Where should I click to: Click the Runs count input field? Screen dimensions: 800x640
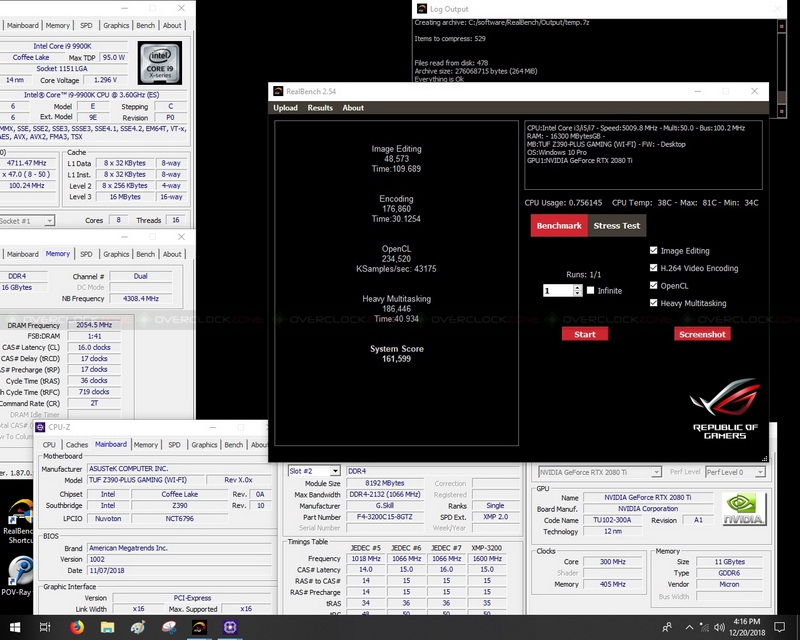click(558, 290)
